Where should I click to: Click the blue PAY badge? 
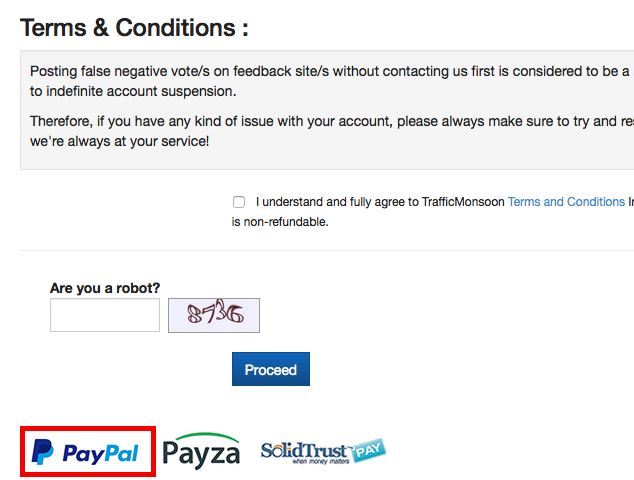(368, 450)
